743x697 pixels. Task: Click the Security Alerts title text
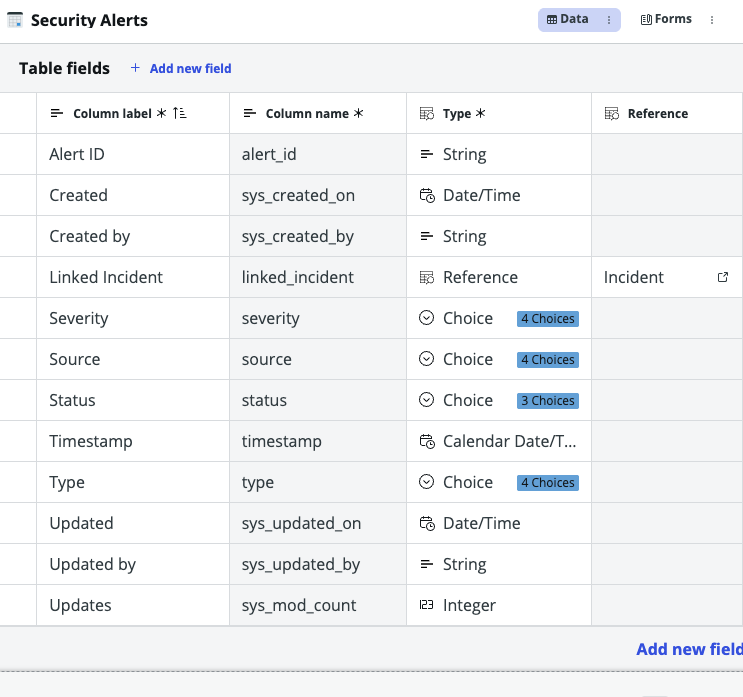coord(89,20)
